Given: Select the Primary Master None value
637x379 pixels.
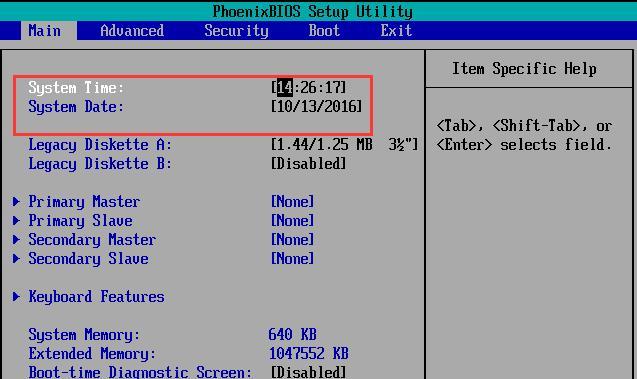Looking at the screenshot, I should (292, 201).
